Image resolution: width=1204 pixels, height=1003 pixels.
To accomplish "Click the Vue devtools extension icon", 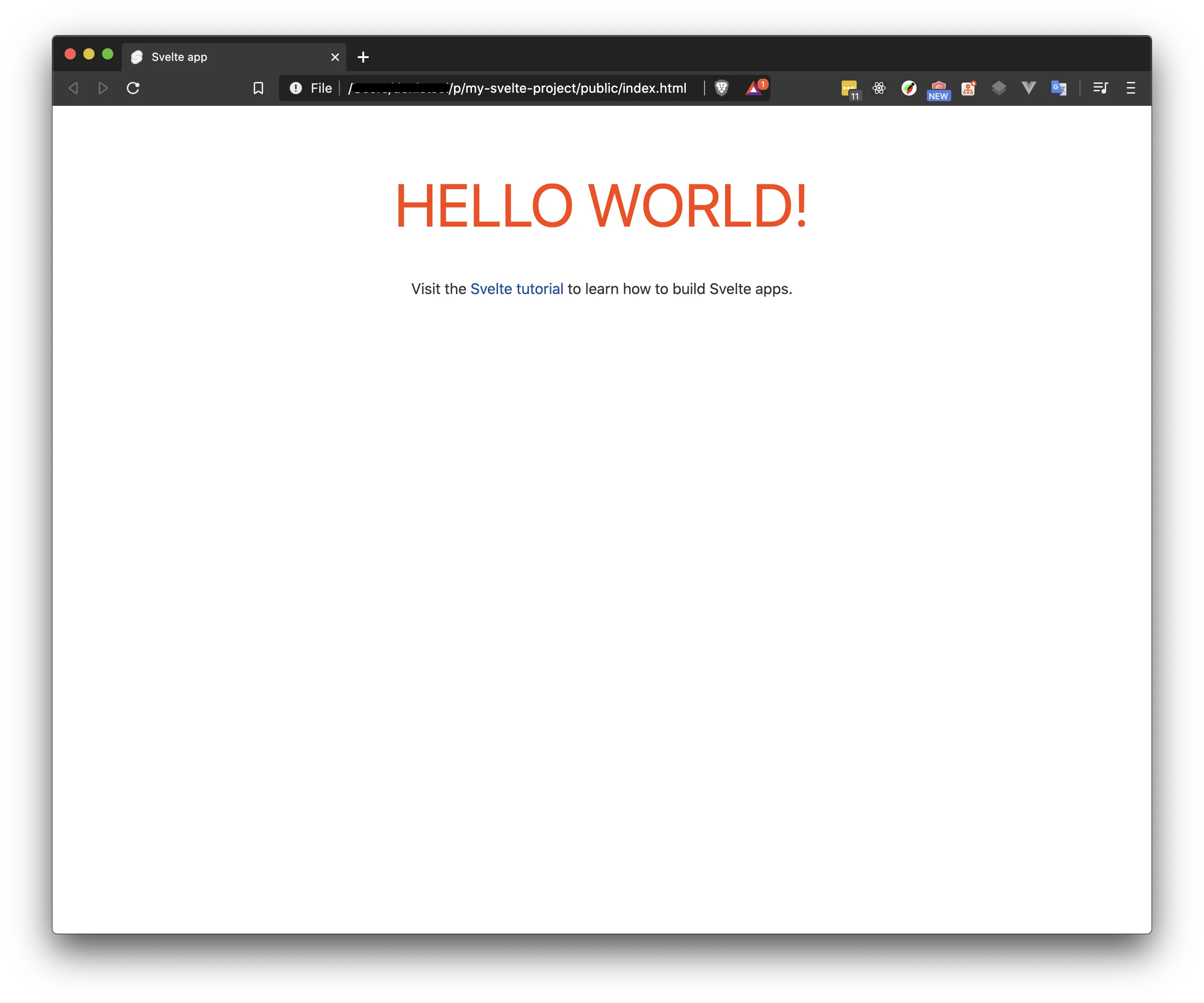I will tap(1028, 88).
